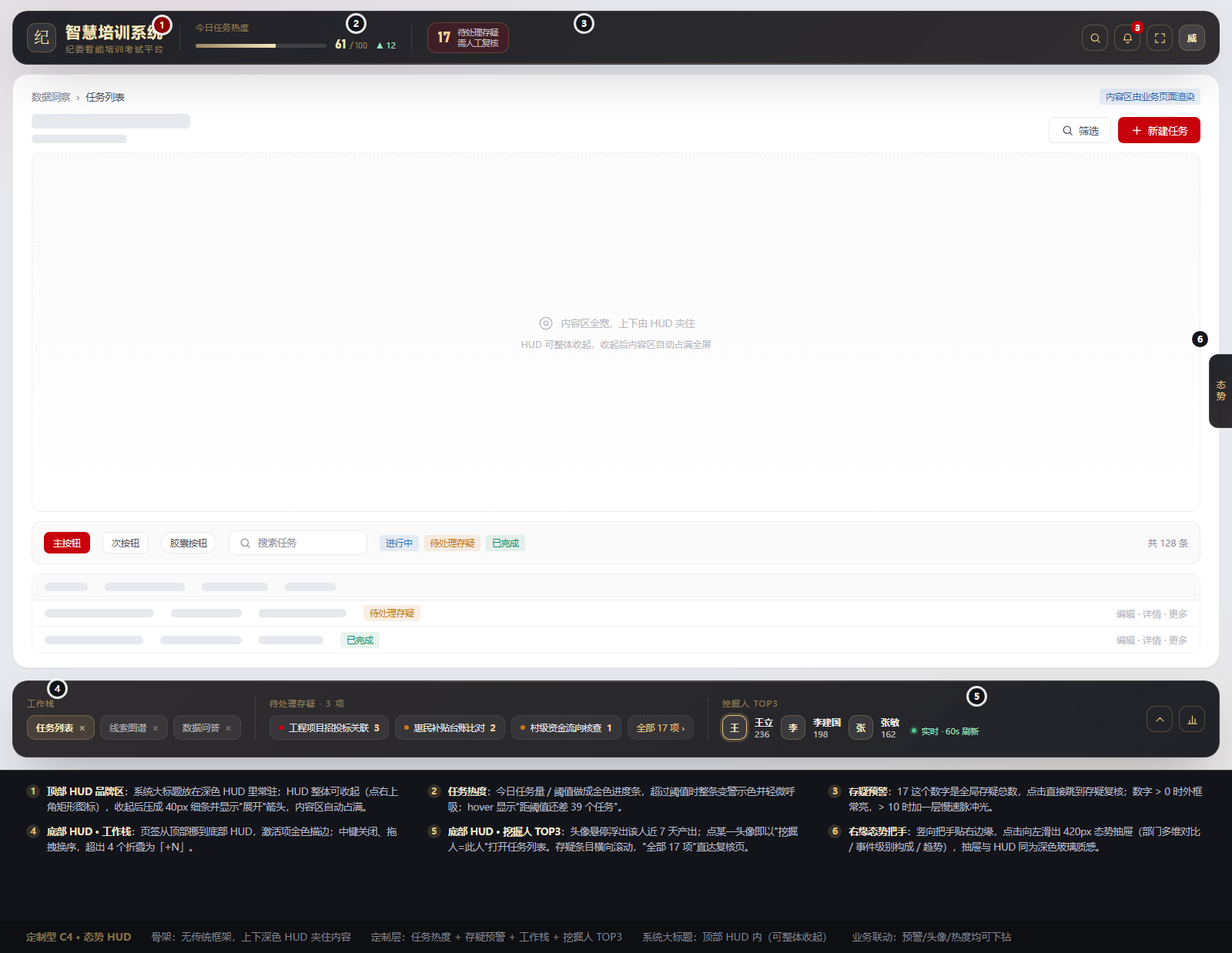
Task: Click 内容区由业务页面渲染 label tag
Action: pyautogui.click(x=1150, y=96)
